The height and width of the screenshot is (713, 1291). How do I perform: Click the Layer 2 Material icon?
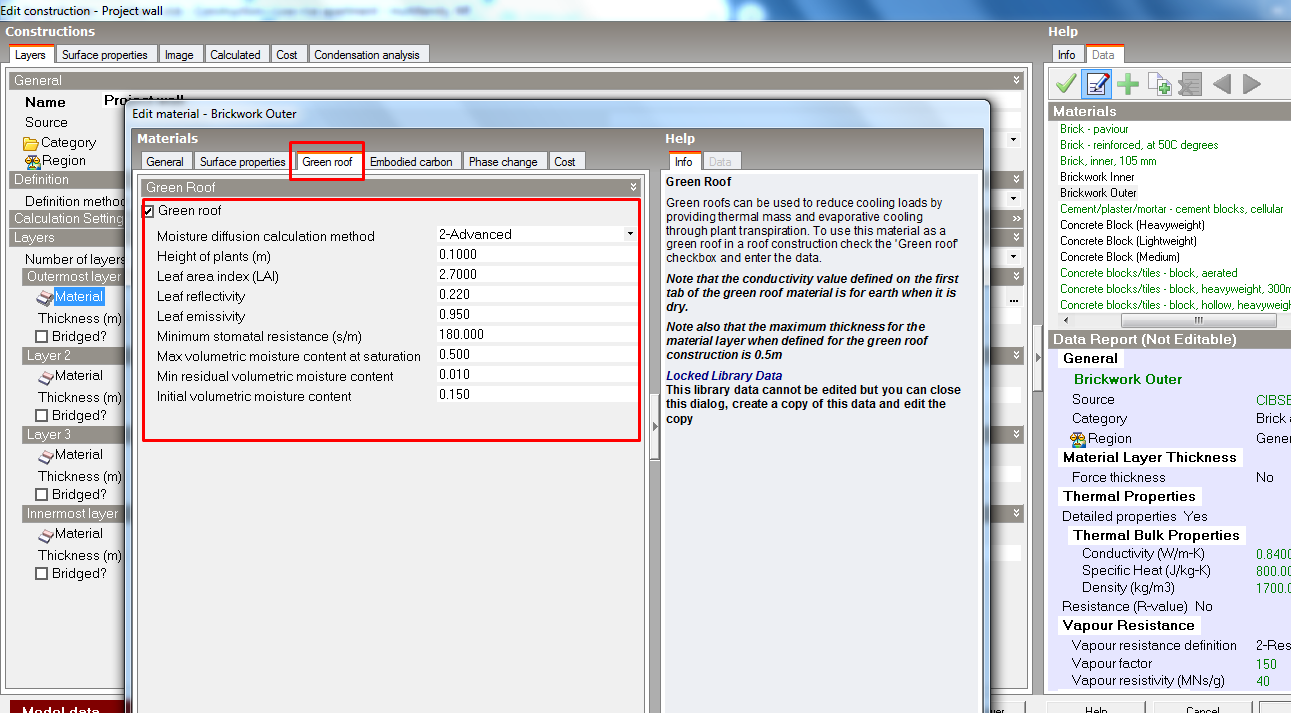(45, 377)
